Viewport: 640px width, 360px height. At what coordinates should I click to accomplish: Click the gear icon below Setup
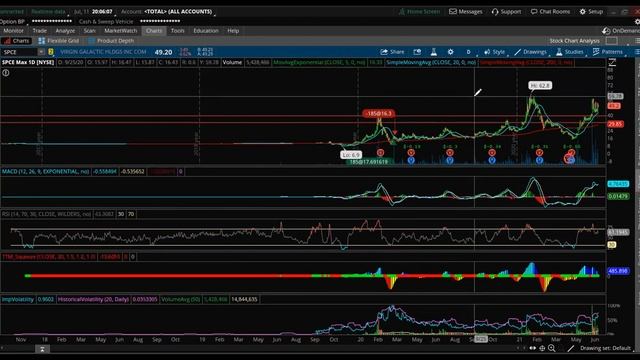637,21
